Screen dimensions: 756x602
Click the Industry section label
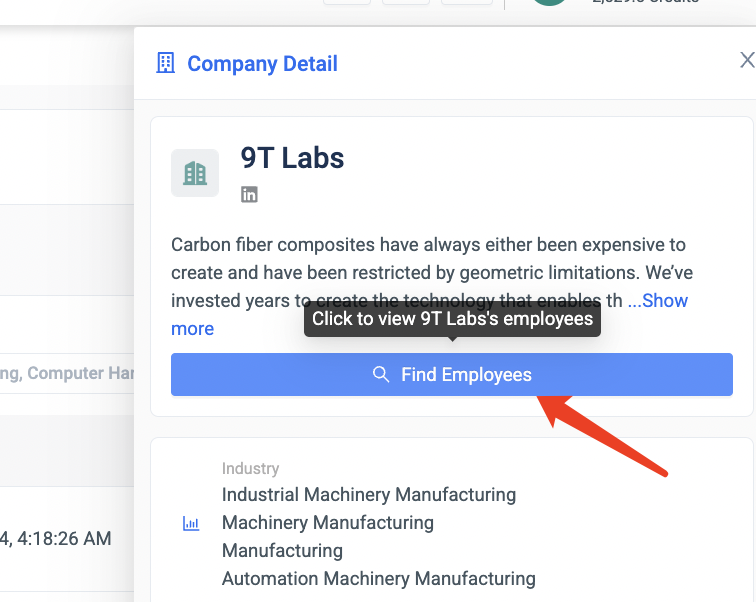pyautogui.click(x=250, y=468)
